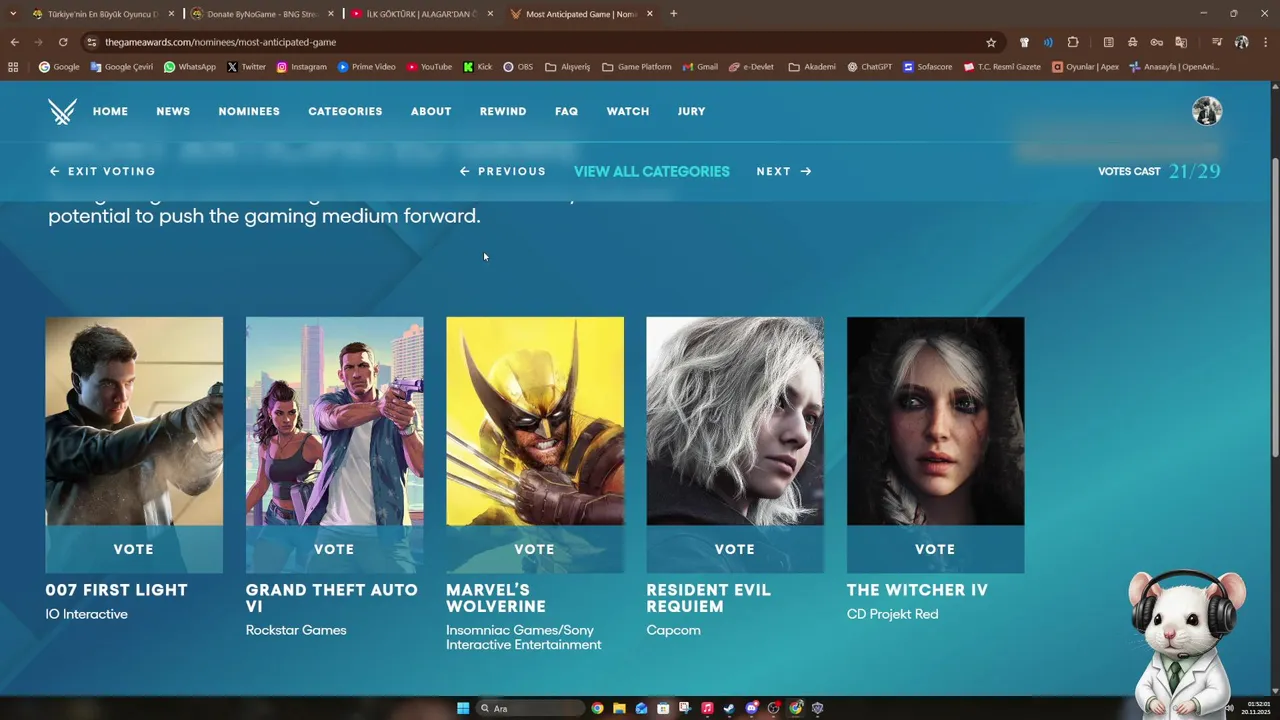Vote for Resident Evil Requiem
Viewport: 1280px width, 720px height.
coord(735,549)
